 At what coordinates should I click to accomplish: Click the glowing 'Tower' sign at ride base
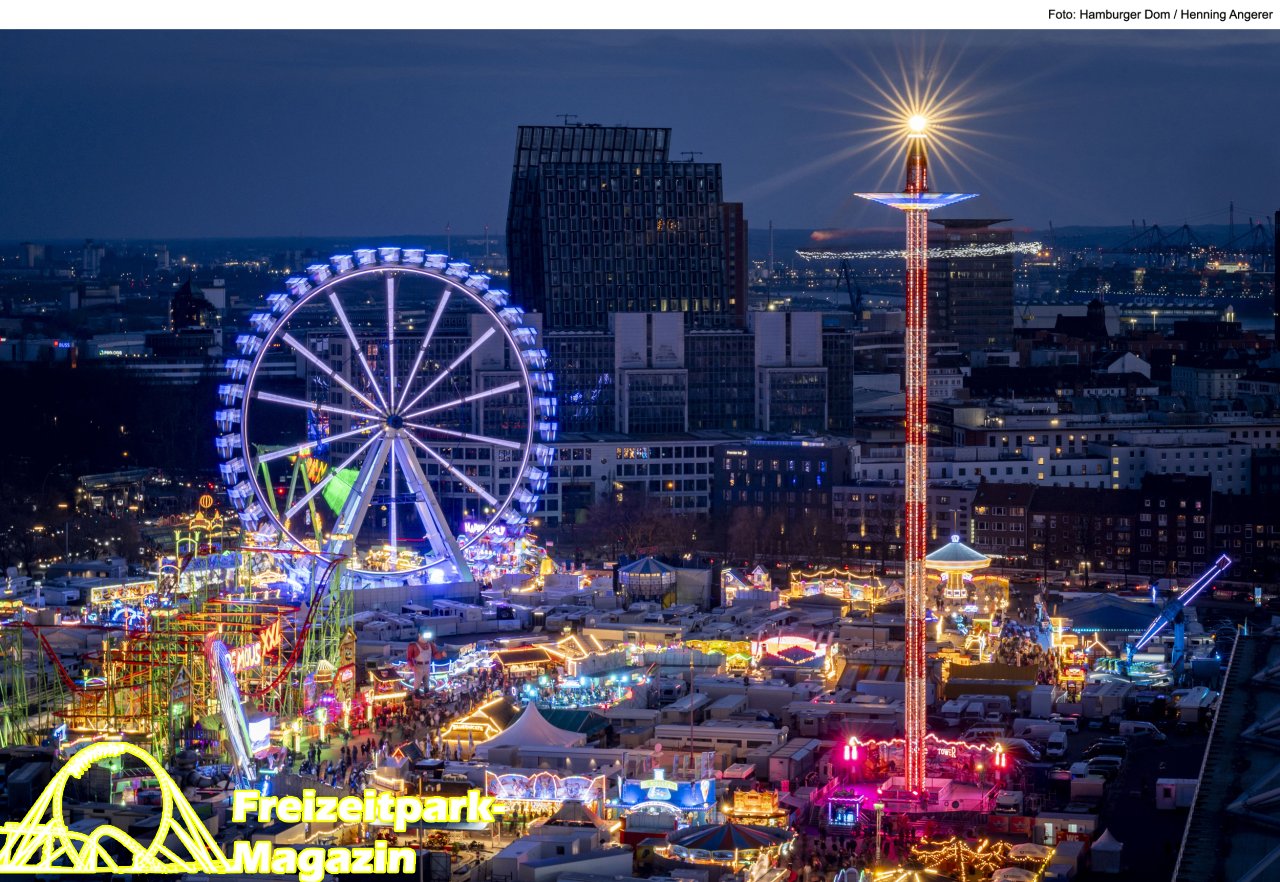pos(945,750)
